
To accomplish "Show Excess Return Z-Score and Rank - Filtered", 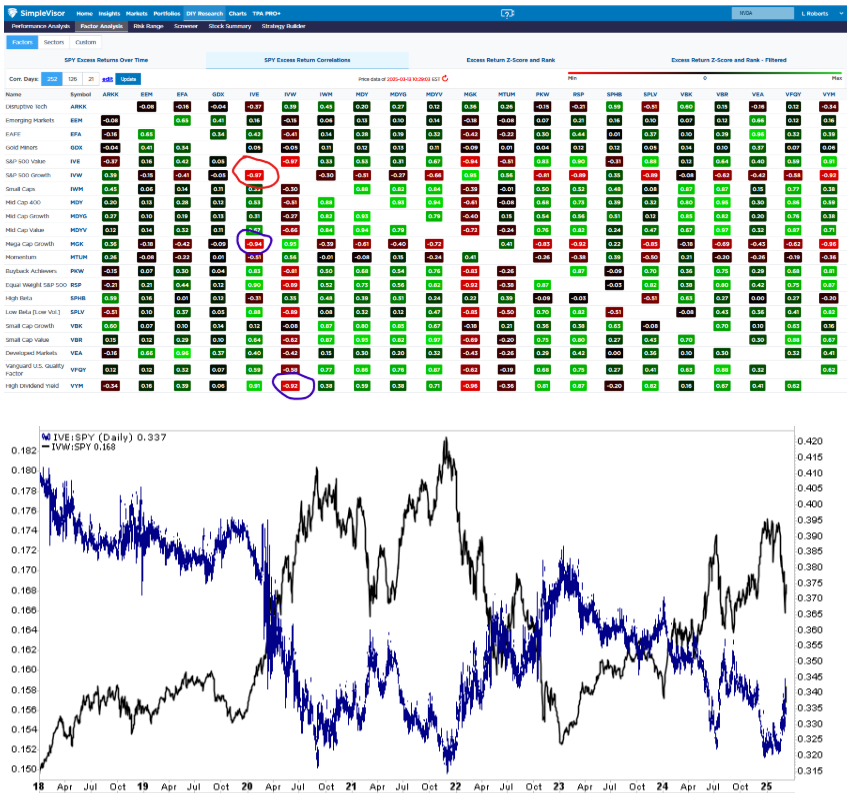I will click(729, 60).
